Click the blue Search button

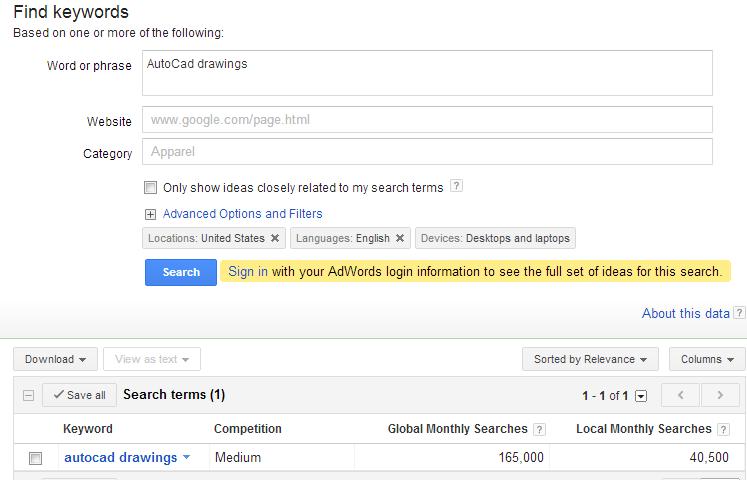coord(181,272)
